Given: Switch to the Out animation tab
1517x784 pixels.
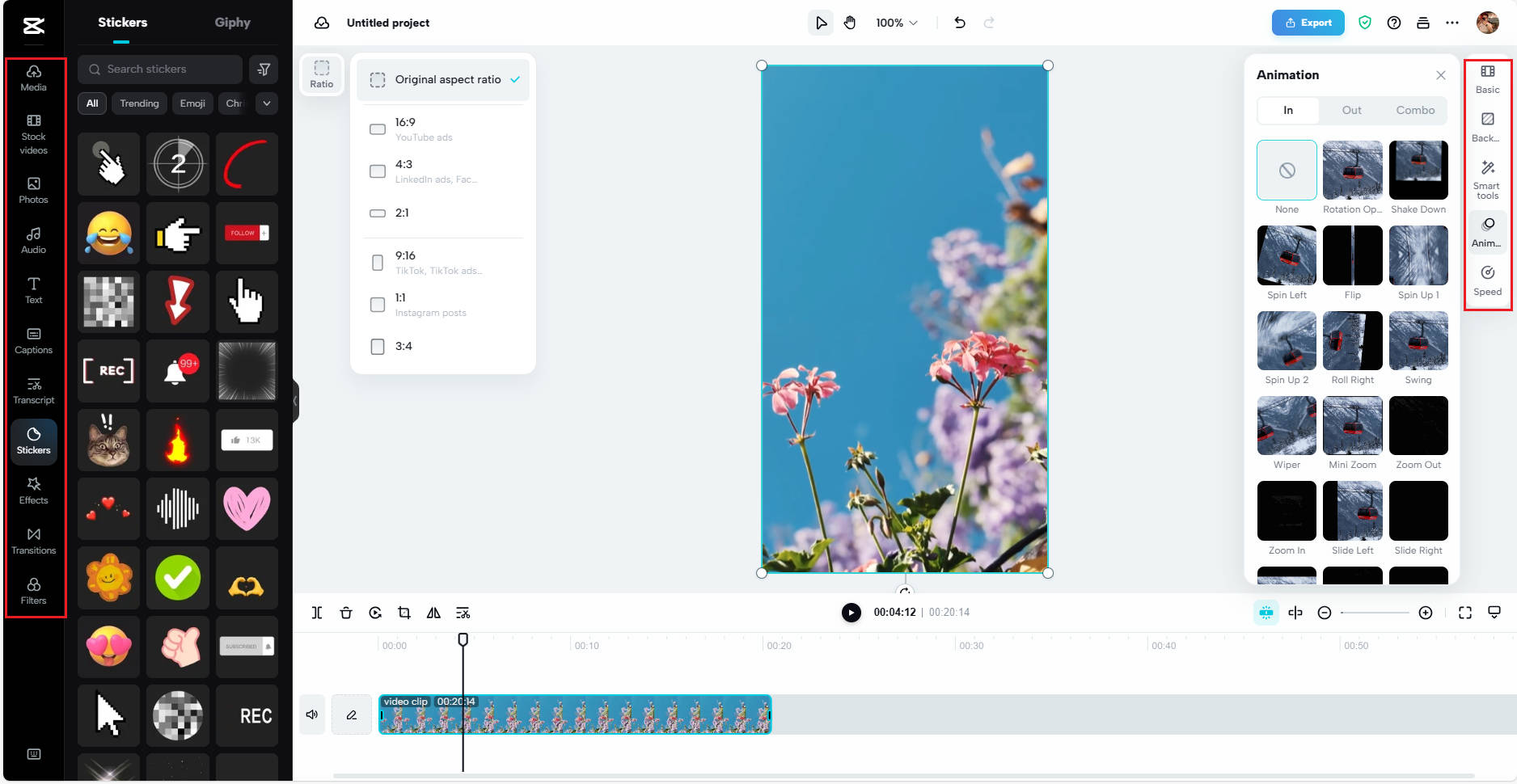Looking at the screenshot, I should 1351,110.
